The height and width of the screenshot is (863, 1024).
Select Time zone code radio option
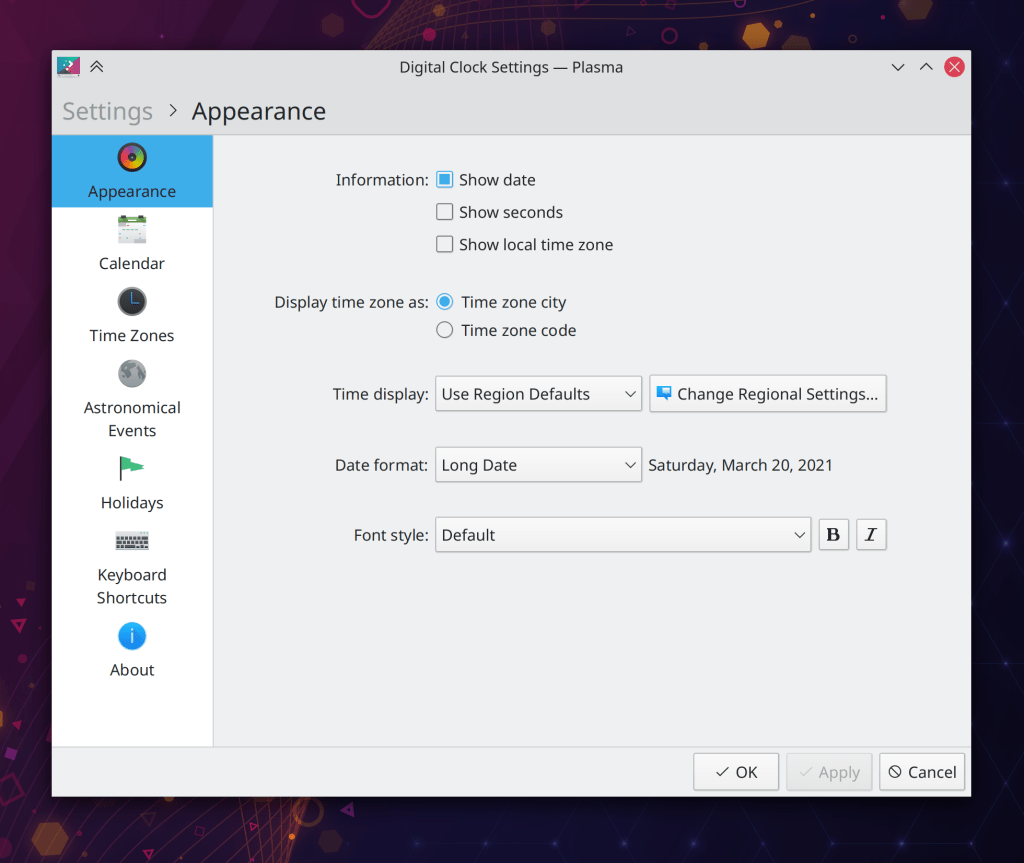coord(445,330)
